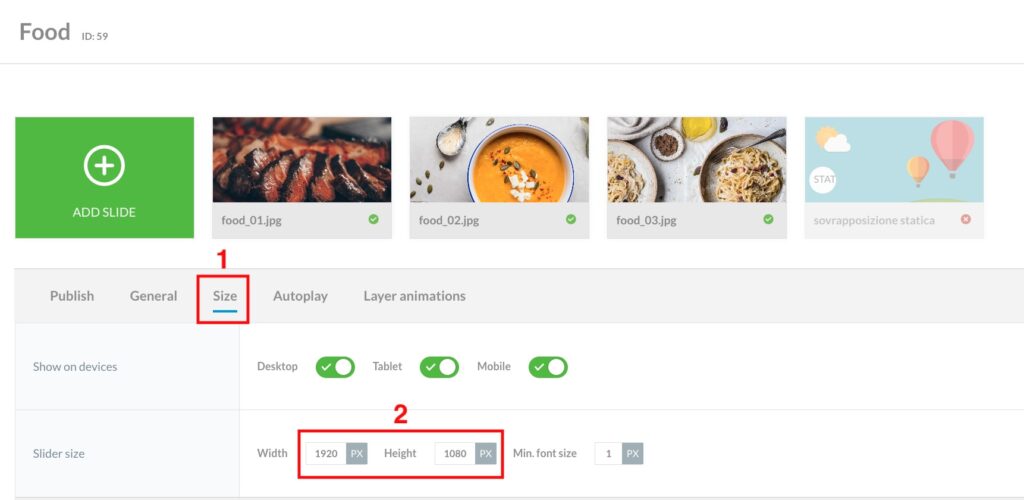The width and height of the screenshot is (1024, 500).
Task: Switch to the Publish tab
Action: (72, 296)
